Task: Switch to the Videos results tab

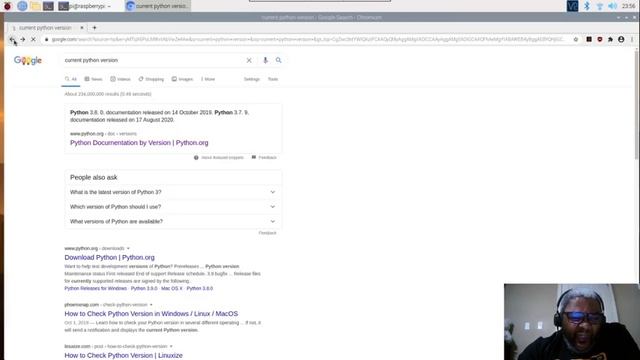Action: tap(120, 79)
